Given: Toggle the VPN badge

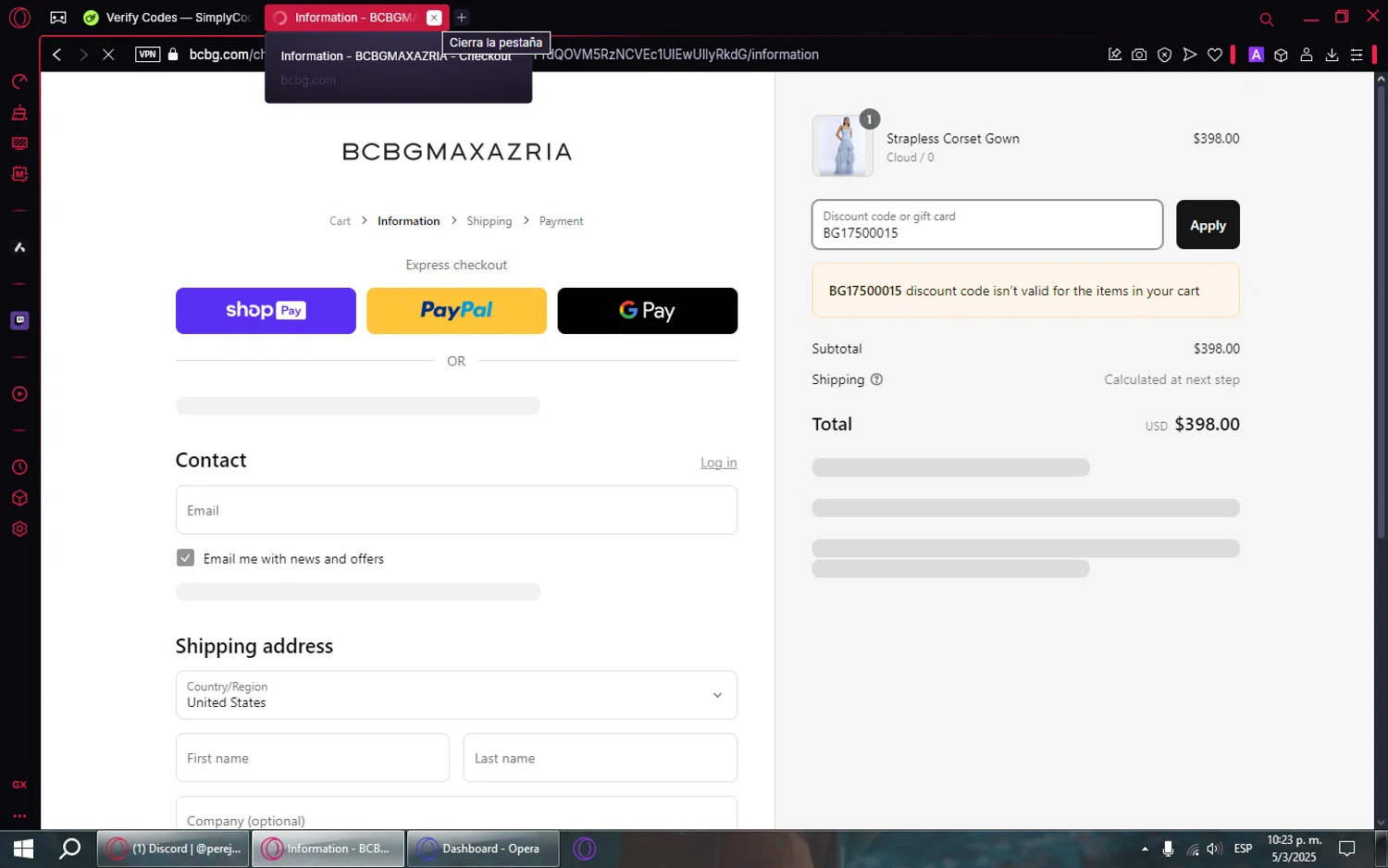Looking at the screenshot, I should (x=148, y=55).
